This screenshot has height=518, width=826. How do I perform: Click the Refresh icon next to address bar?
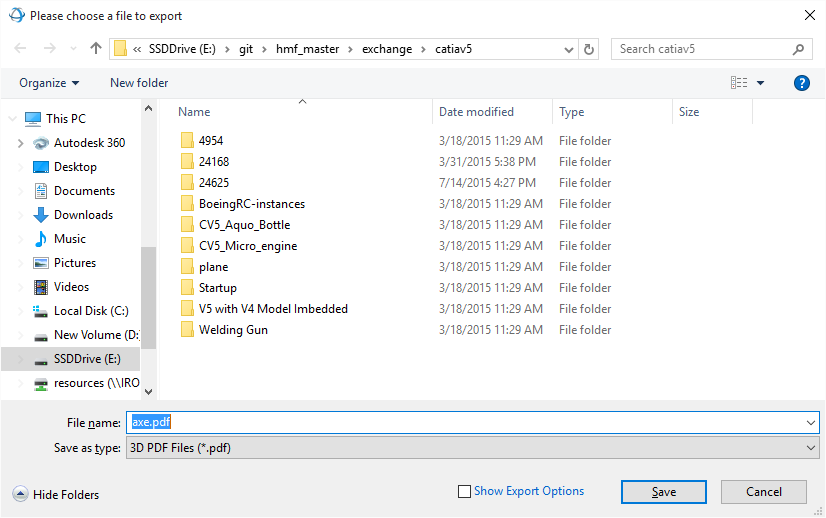coord(589,49)
